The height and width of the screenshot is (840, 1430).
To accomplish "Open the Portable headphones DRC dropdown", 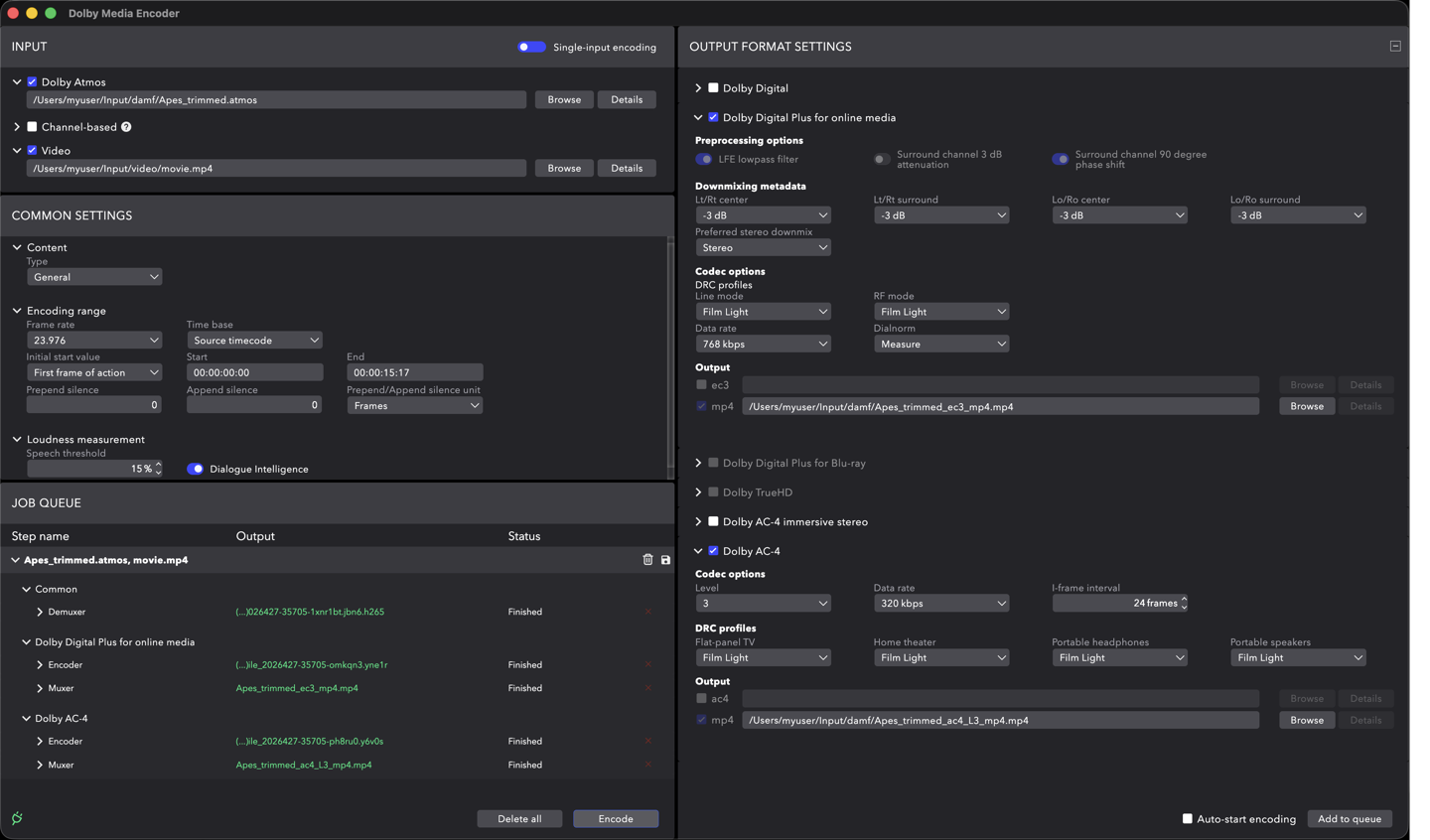I will 1119,657.
